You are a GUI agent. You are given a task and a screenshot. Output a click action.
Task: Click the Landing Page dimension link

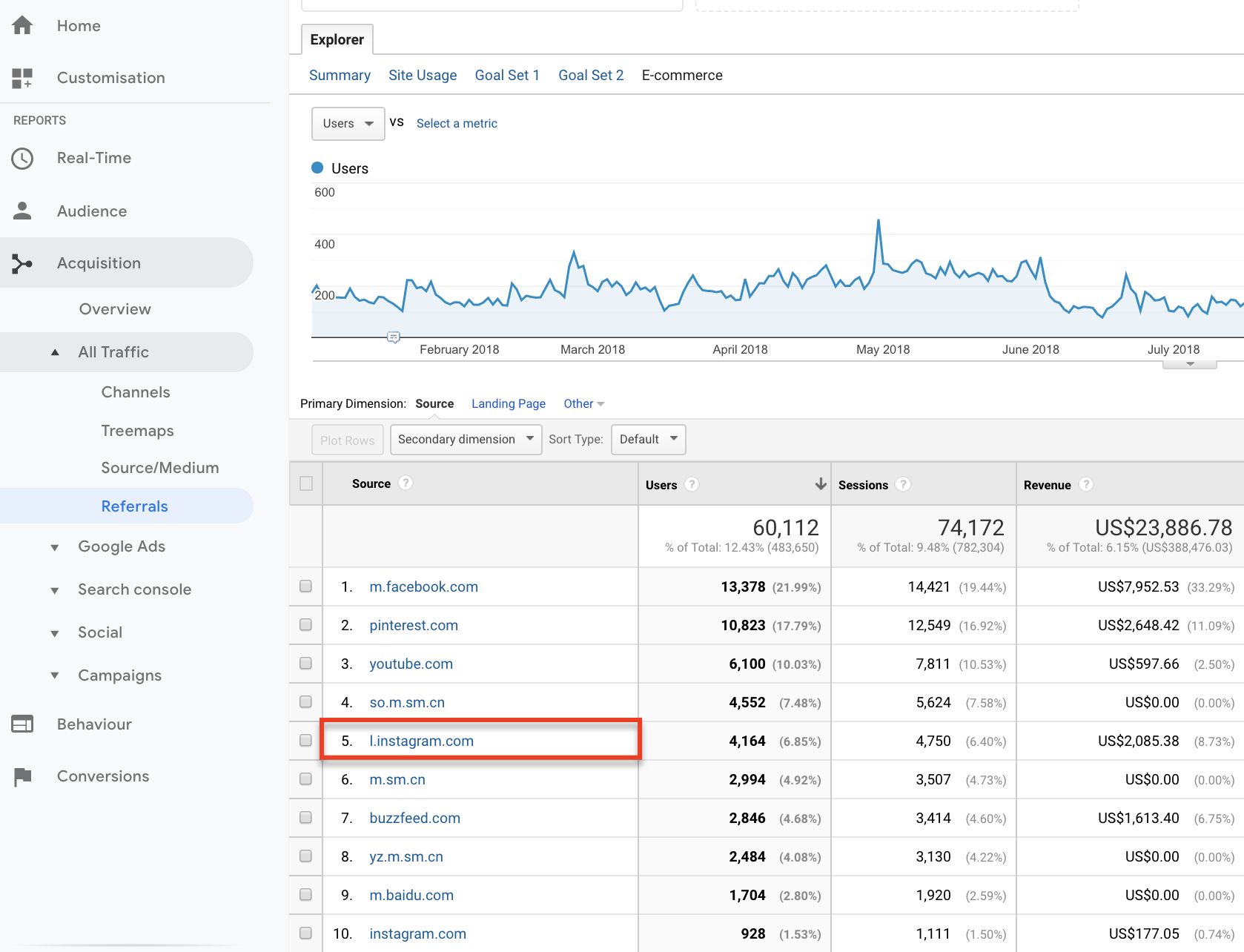(x=509, y=403)
